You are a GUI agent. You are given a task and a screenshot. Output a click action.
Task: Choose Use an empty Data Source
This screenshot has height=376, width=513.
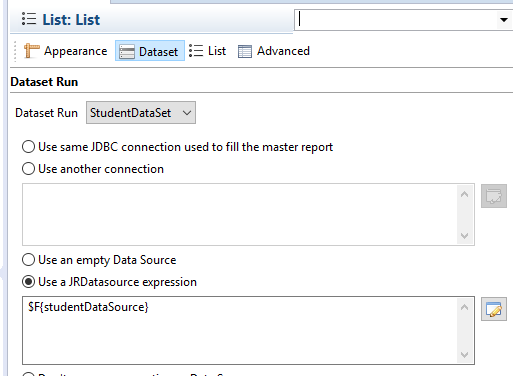(28, 260)
